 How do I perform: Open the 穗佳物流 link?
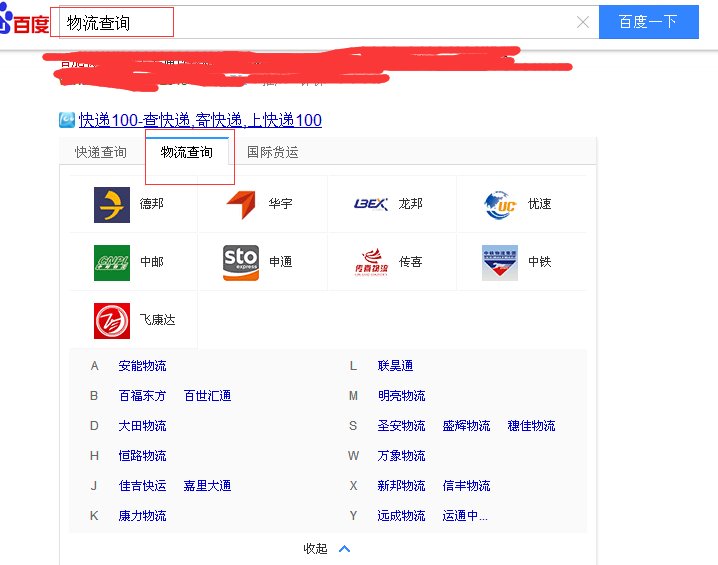(x=532, y=426)
